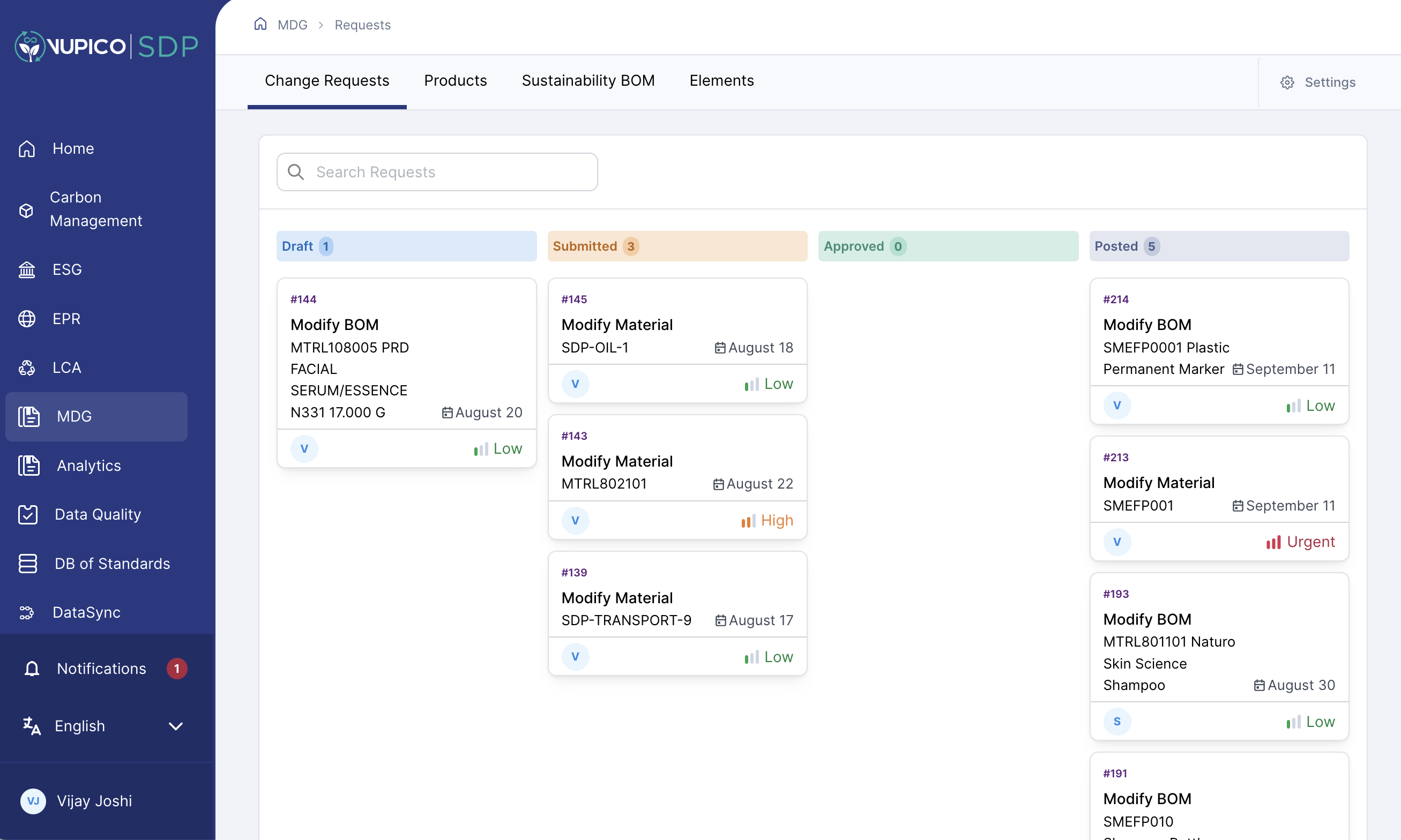This screenshot has height=840, width=1401.
Task: Click the Requests breadcrumb link
Action: [x=362, y=25]
